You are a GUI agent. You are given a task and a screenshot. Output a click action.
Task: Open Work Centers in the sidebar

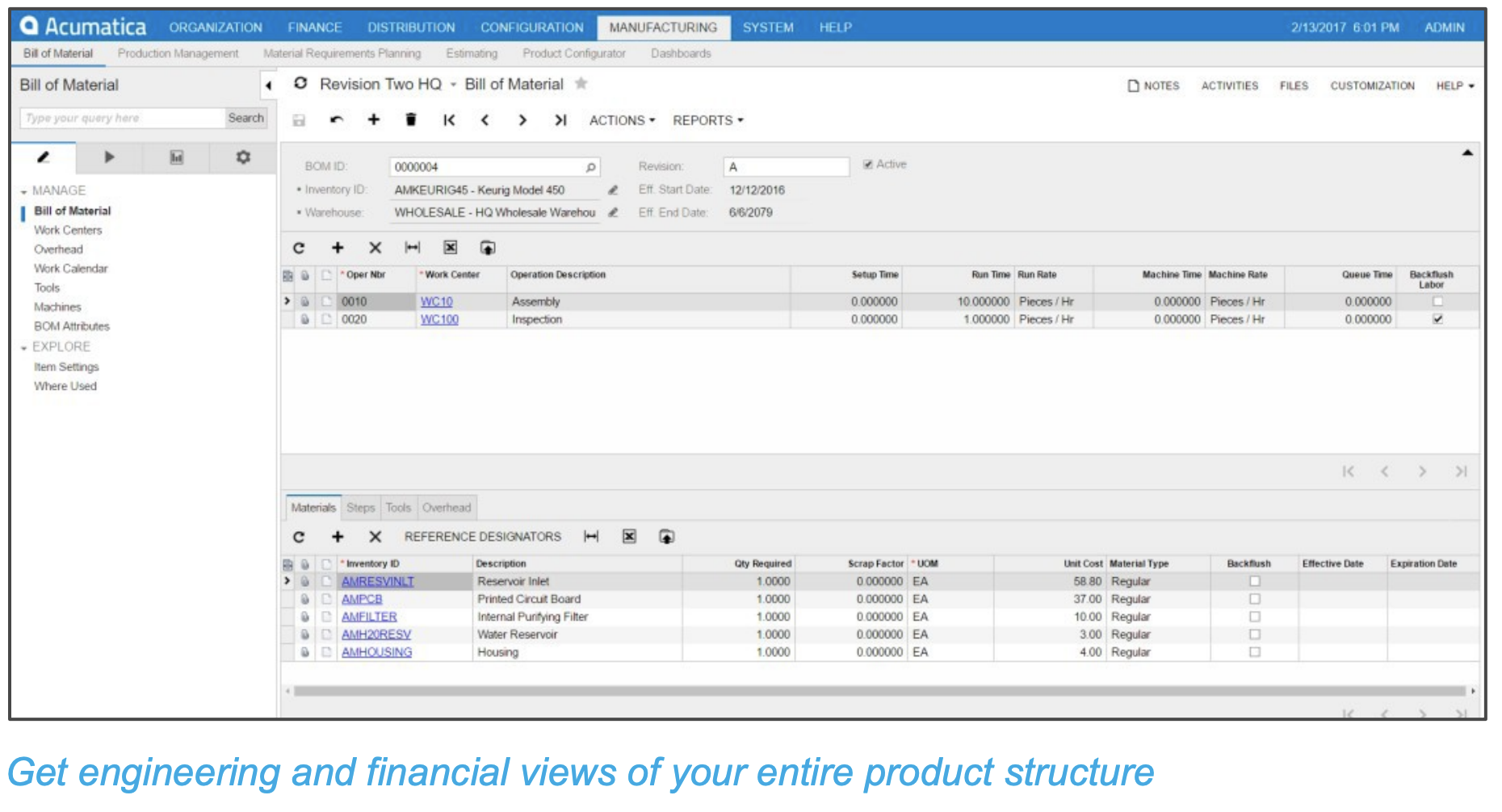coord(68,230)
